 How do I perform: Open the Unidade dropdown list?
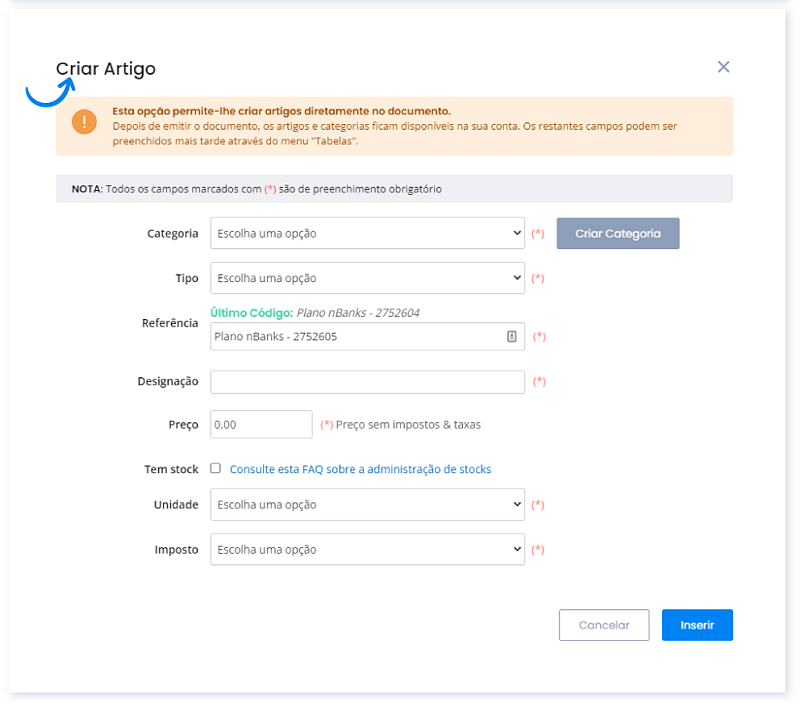(x=367, y=505)
